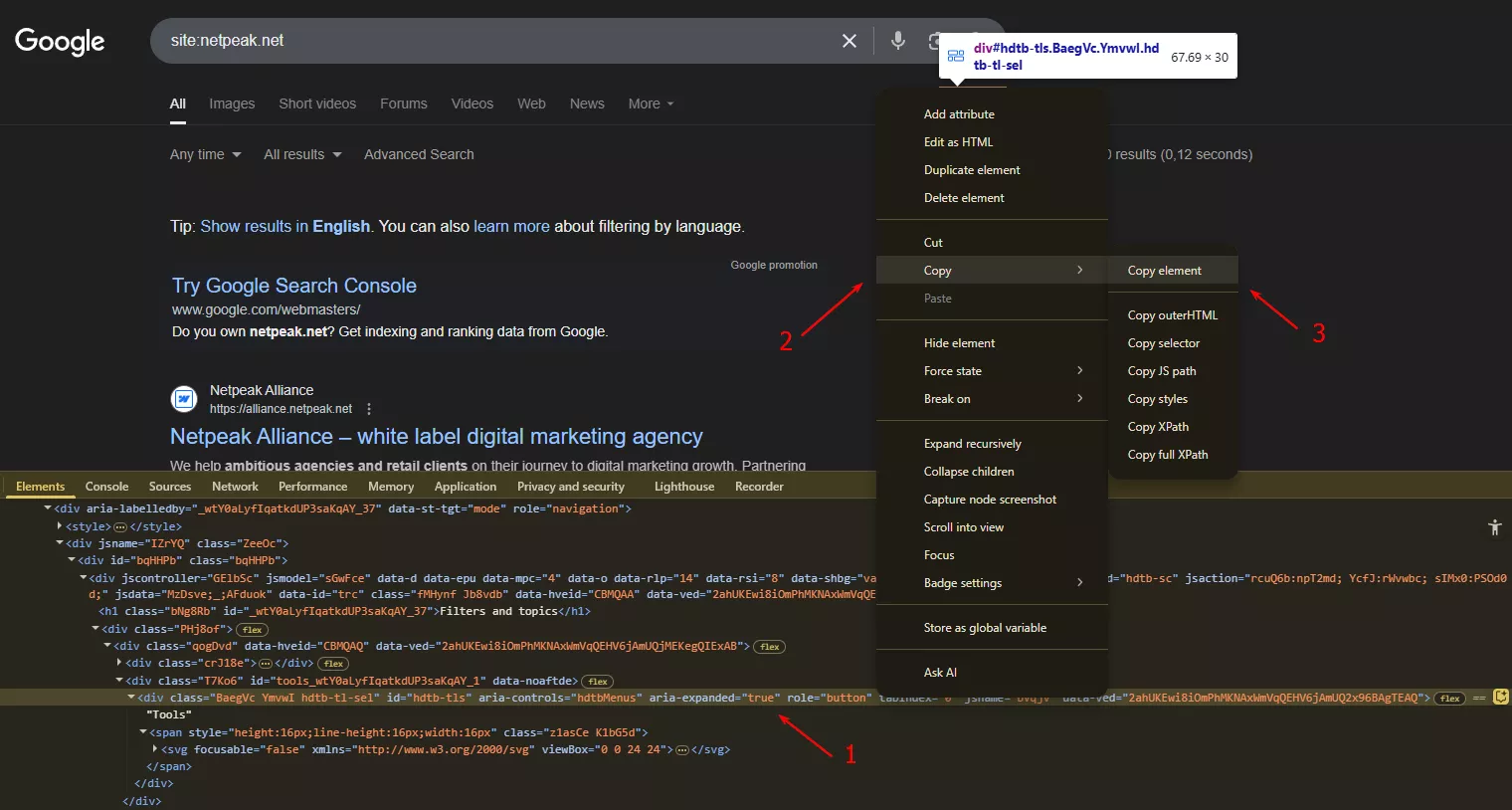The width and height of the screenshot is (1512, 810).
Task: Open the Videos search tab
Action: coord(472,103)
